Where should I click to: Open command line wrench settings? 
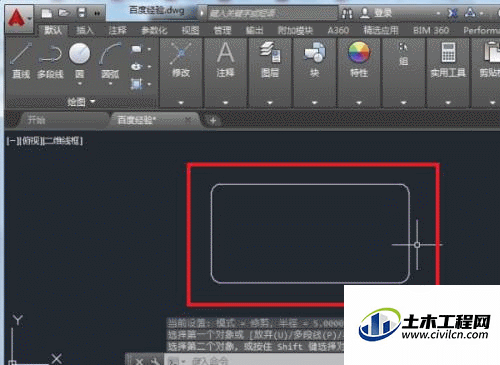pos(154,361)
